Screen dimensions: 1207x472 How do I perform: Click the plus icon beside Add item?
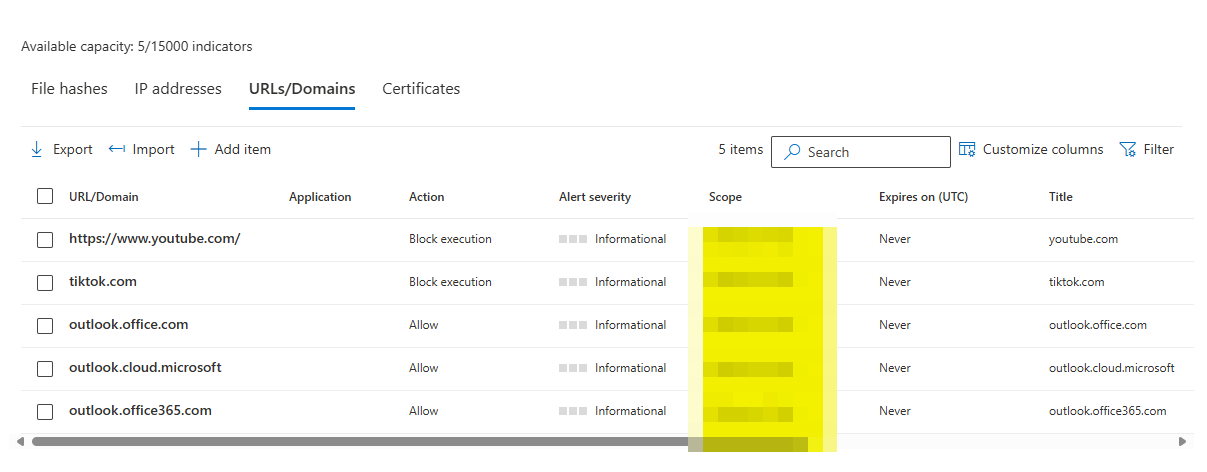pyautogui.click(x=198, y=149)
